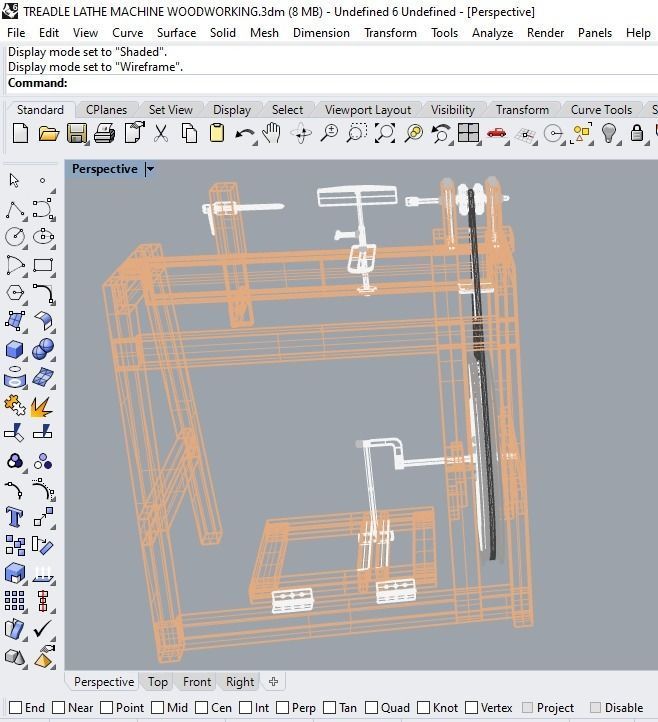Click the Perspective viewport title label

[105, 169]
